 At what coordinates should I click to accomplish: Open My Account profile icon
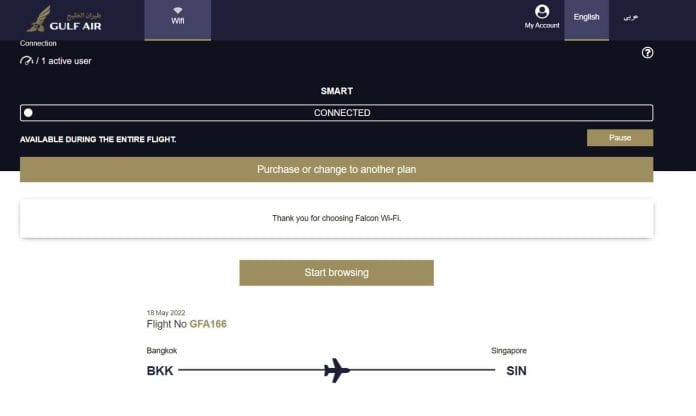pyautogui.click(x=542, y=12)
